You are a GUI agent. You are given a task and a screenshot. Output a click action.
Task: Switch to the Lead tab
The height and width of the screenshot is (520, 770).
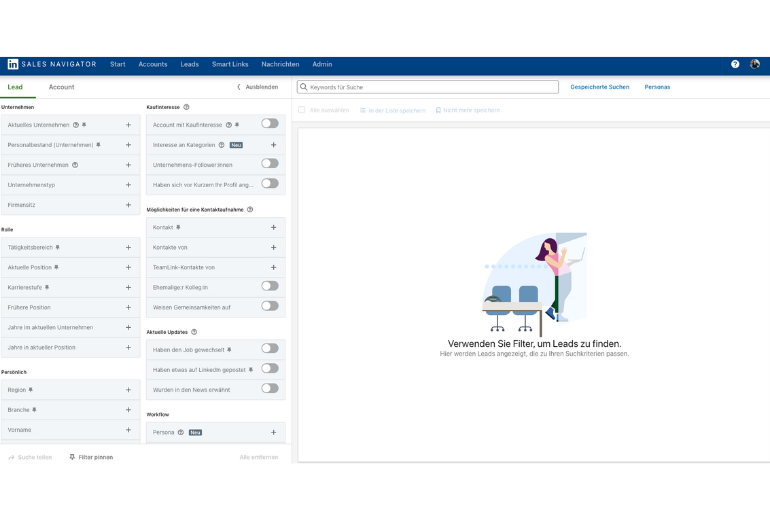click(x=15, y=87)
